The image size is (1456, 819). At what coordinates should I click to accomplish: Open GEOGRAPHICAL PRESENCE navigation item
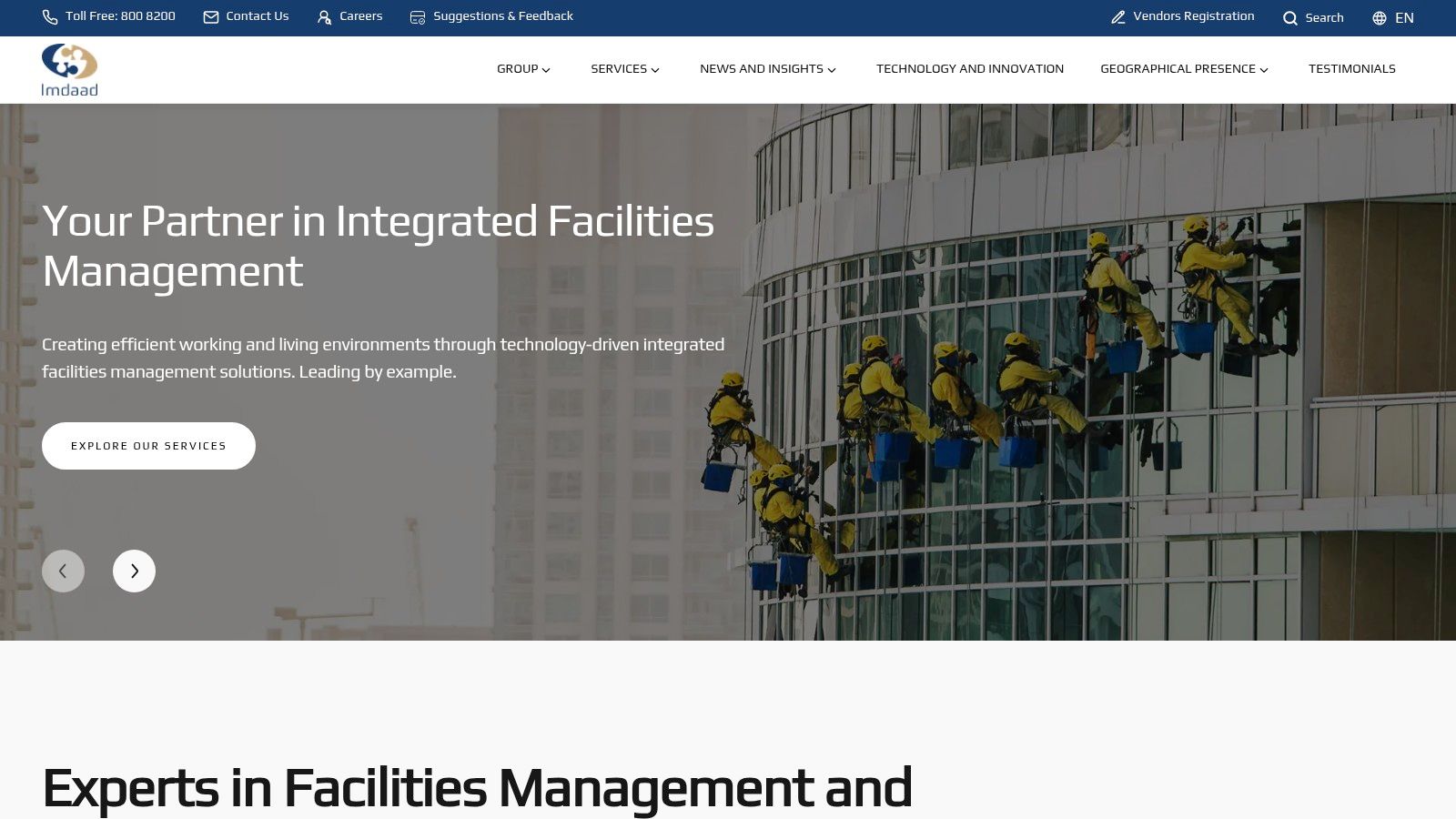point(1178,69)
